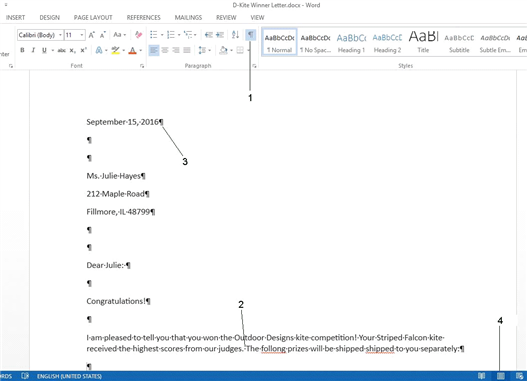Toggle bold formatting
This screenshot has width=527, height=381.
click(x=22, y=50)
